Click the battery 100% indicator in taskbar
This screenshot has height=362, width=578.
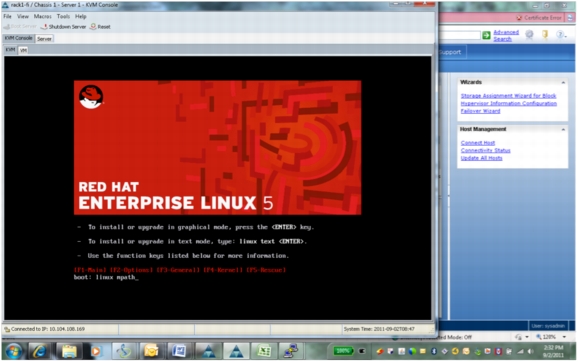click(343, 351)
